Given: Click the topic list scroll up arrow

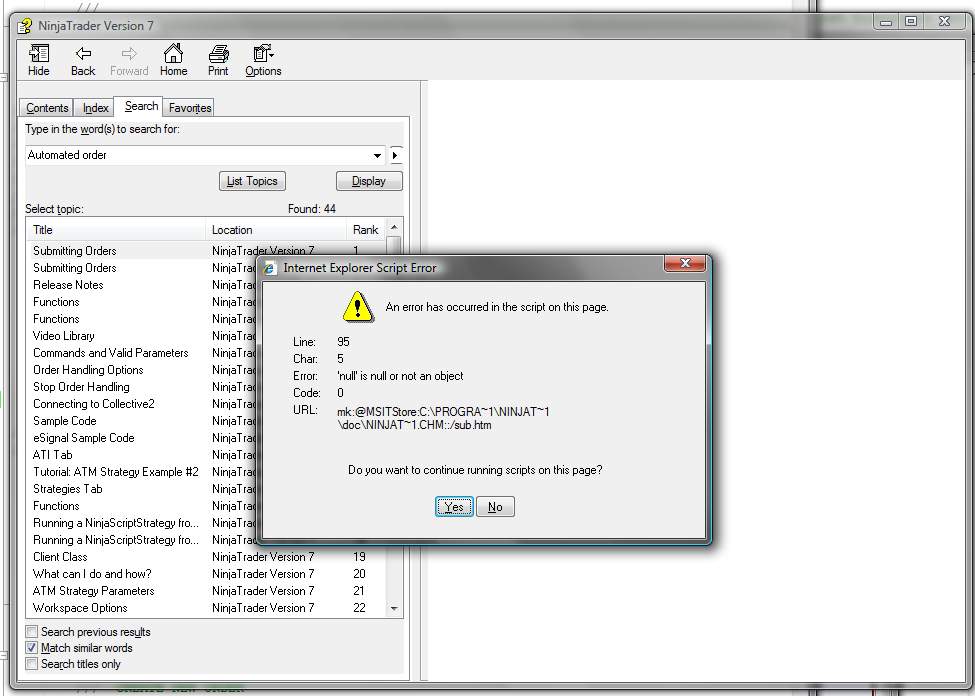Looking at the screenshot, I should click(x=394, y=227).
